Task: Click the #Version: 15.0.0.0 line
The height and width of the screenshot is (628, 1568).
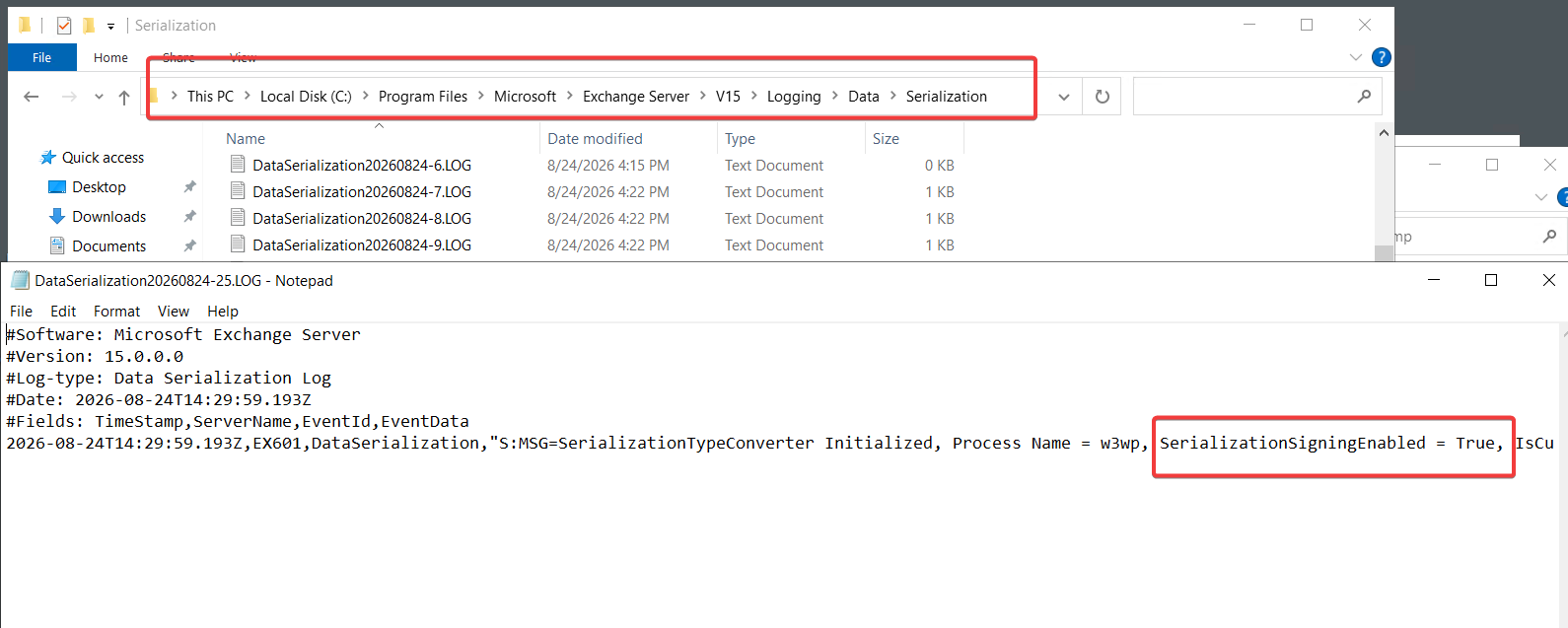Action: click(95, 357)
